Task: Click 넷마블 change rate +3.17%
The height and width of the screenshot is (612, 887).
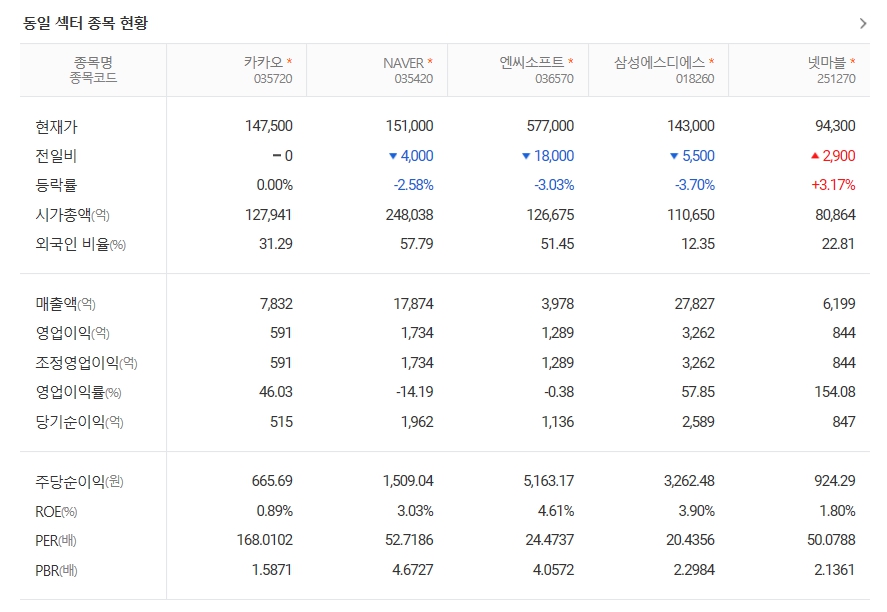Action: click(833, 185)
